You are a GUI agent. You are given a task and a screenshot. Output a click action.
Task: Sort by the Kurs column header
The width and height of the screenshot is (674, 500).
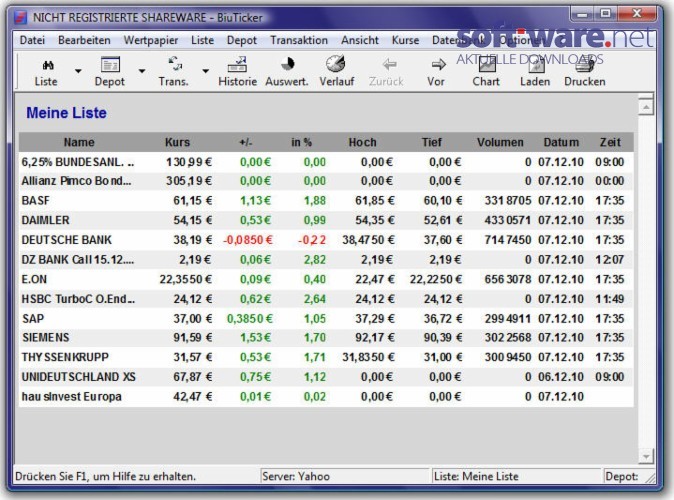tap(178, 142)
